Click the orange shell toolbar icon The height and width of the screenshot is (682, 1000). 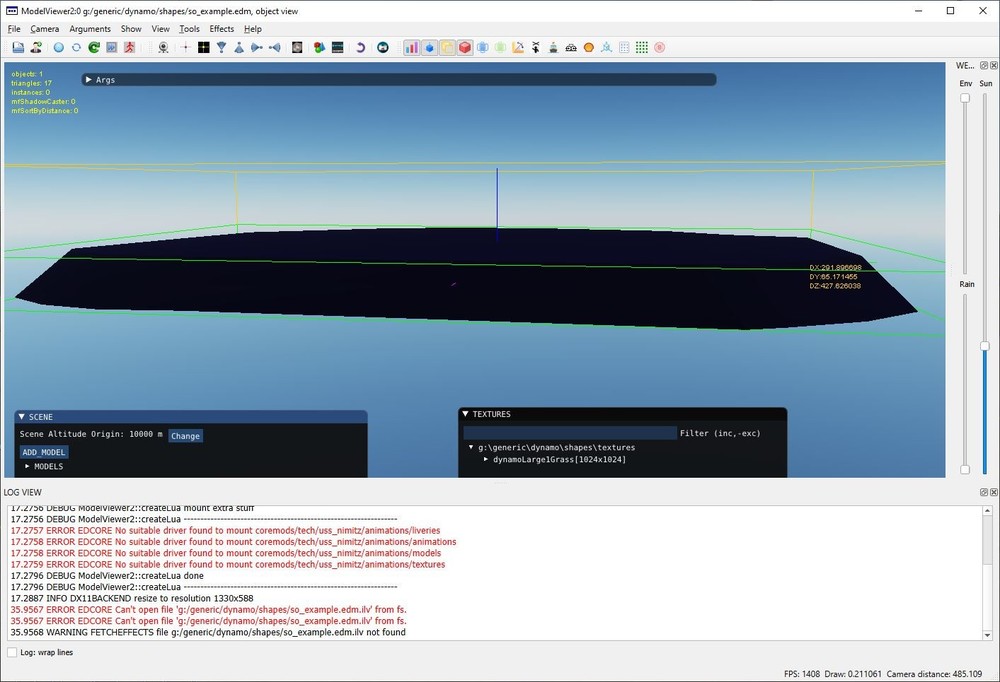588,47
